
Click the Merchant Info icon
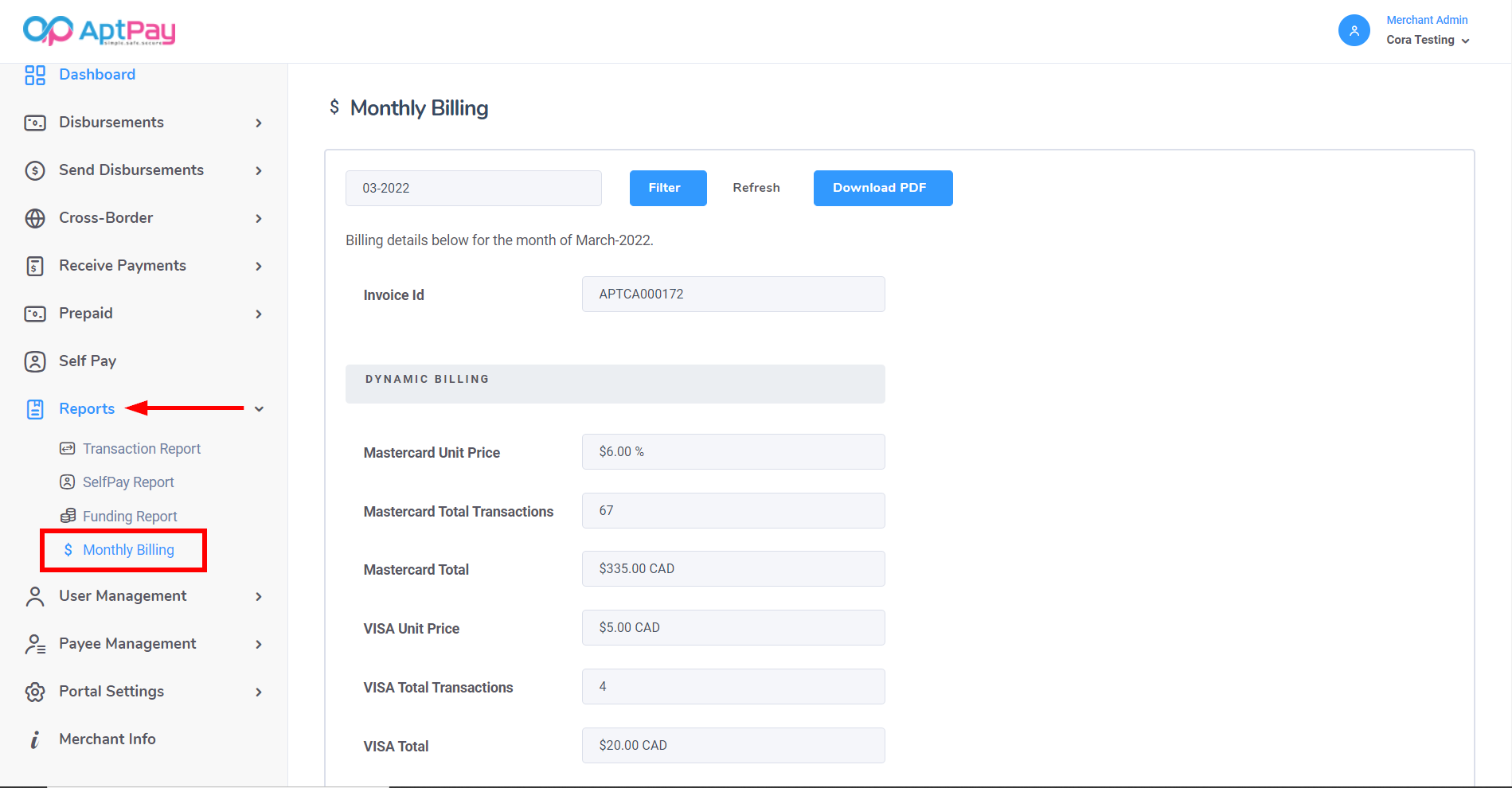click(x=35, y=739)
